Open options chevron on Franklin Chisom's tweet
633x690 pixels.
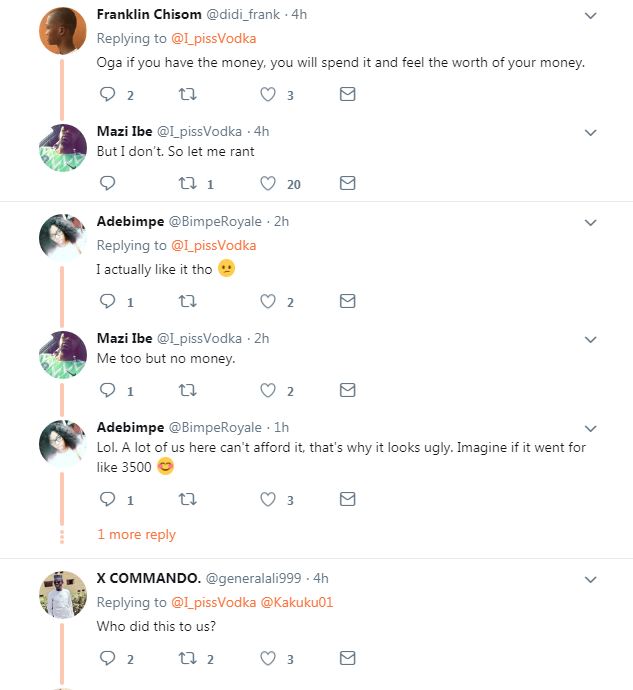[590, 16]
